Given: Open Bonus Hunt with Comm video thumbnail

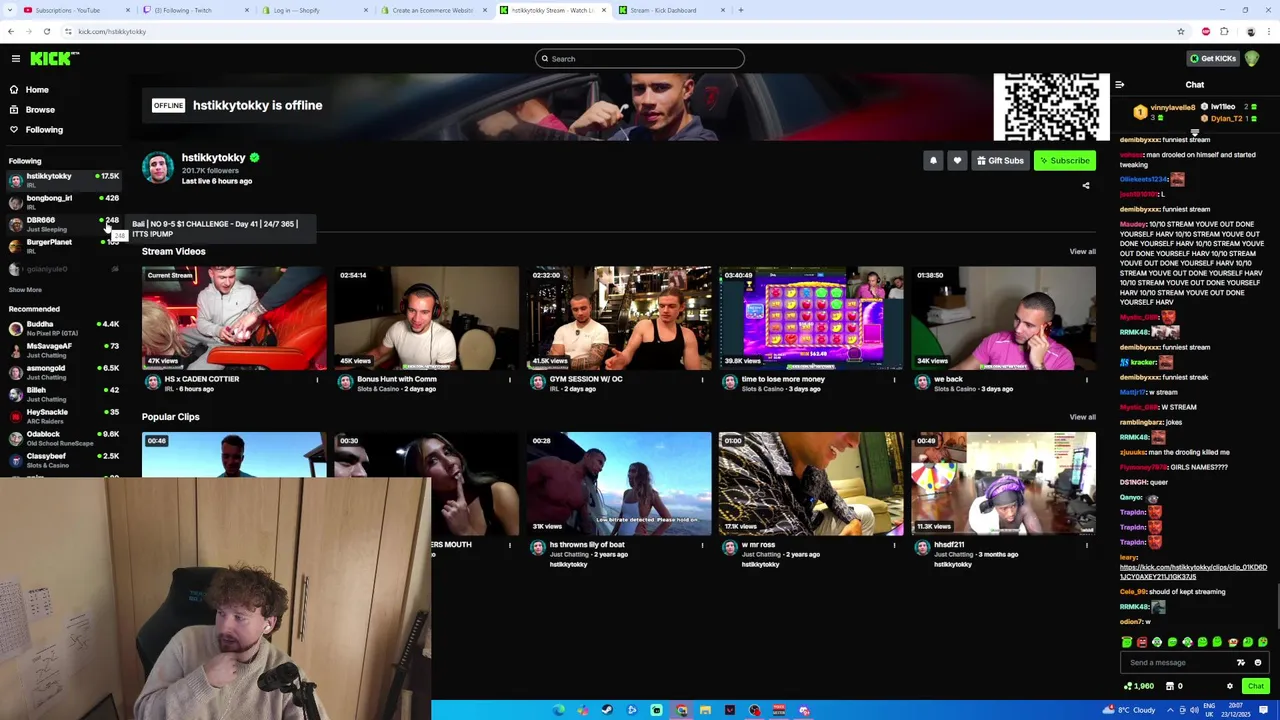Looking at the screenshot, I should coord(427,318).
